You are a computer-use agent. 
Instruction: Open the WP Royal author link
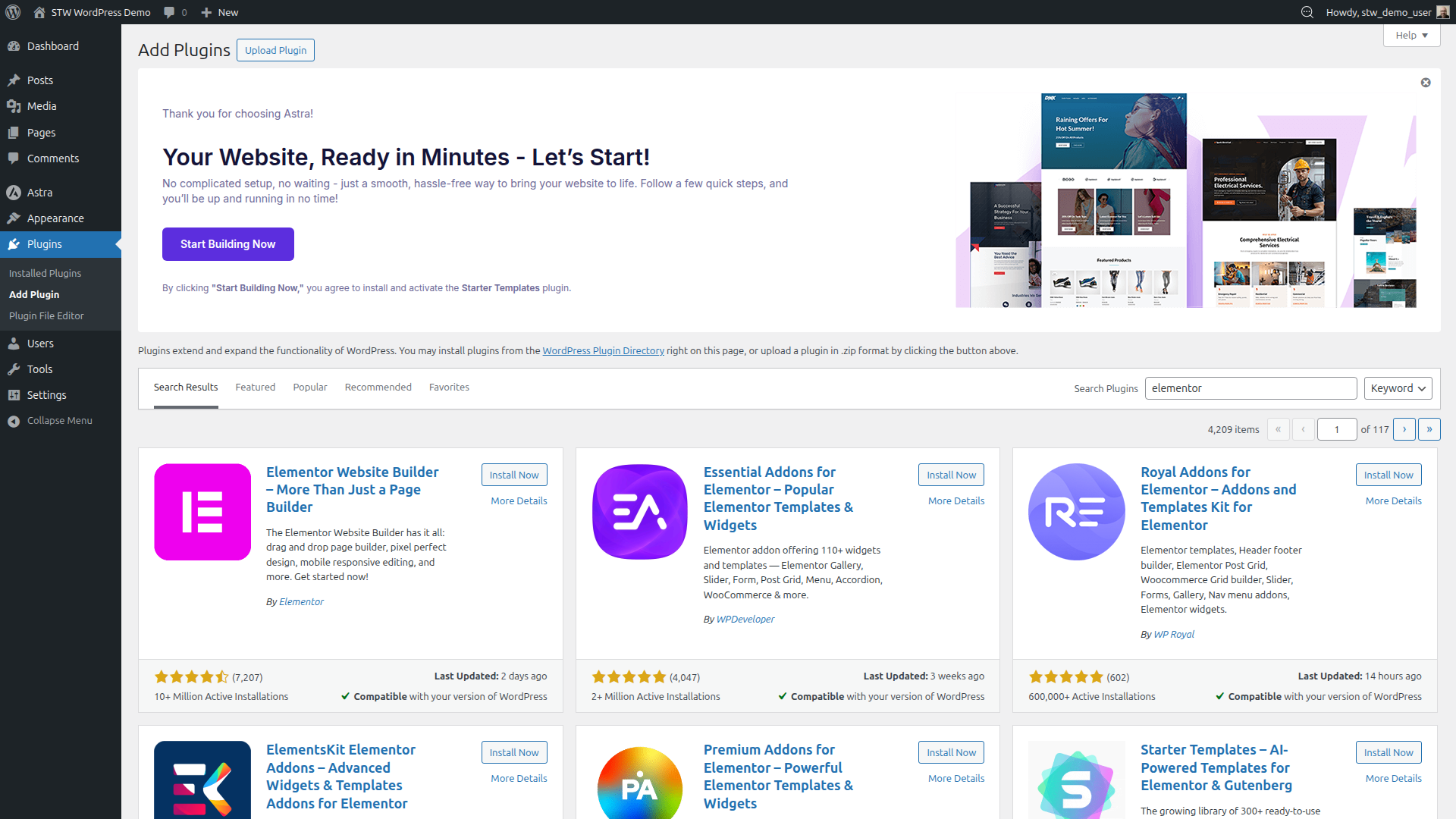point(1174,635)
